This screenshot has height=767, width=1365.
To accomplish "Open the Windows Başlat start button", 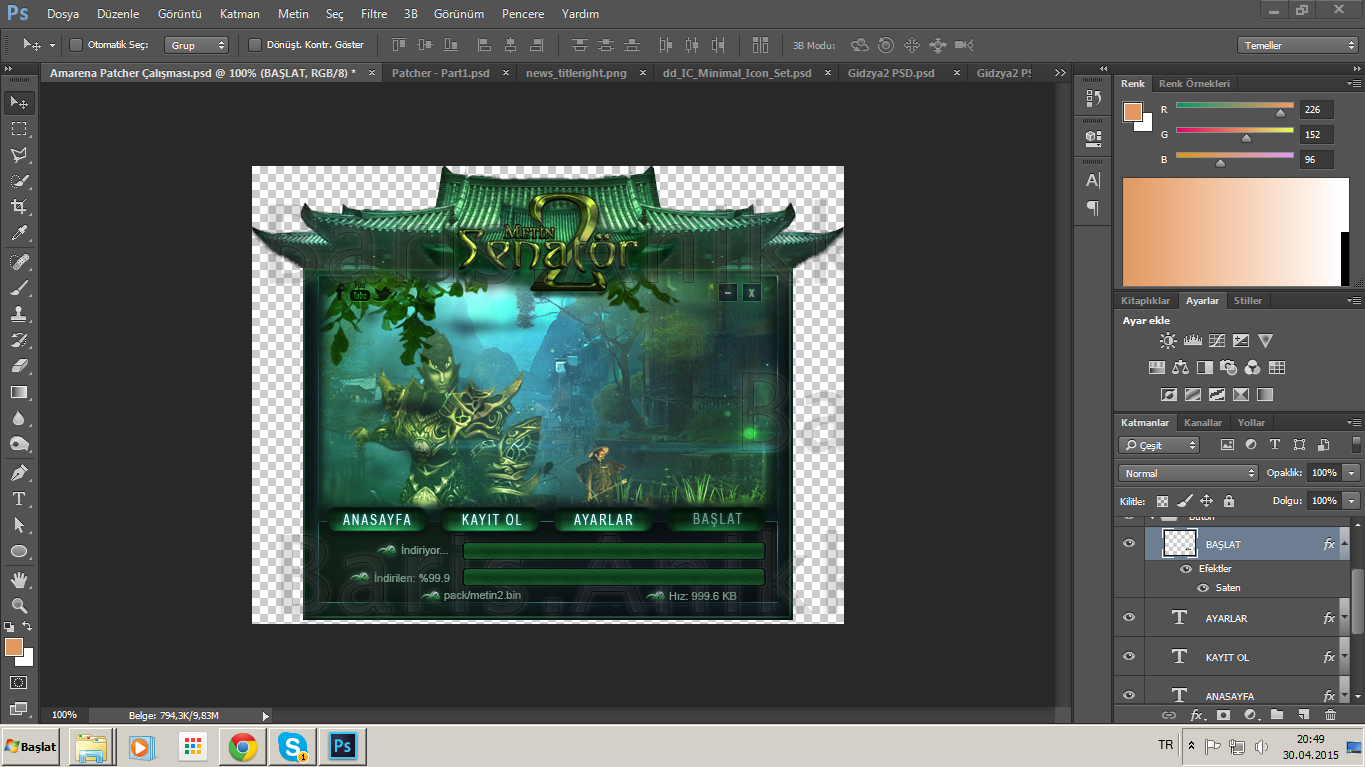I will (x=31, y=747).
